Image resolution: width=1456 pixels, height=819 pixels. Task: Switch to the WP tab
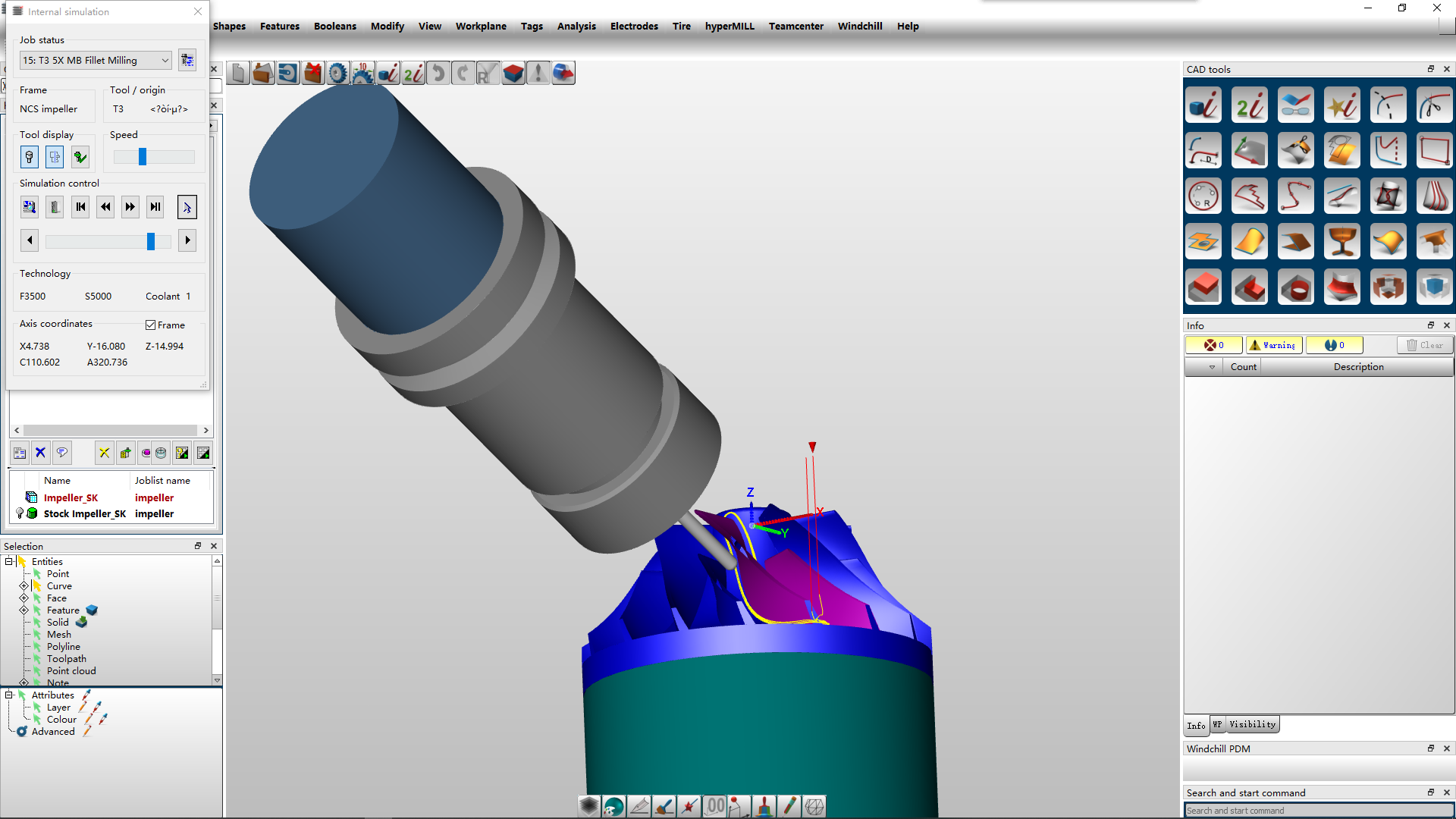pyautogui.click(x=1217, y=724)
